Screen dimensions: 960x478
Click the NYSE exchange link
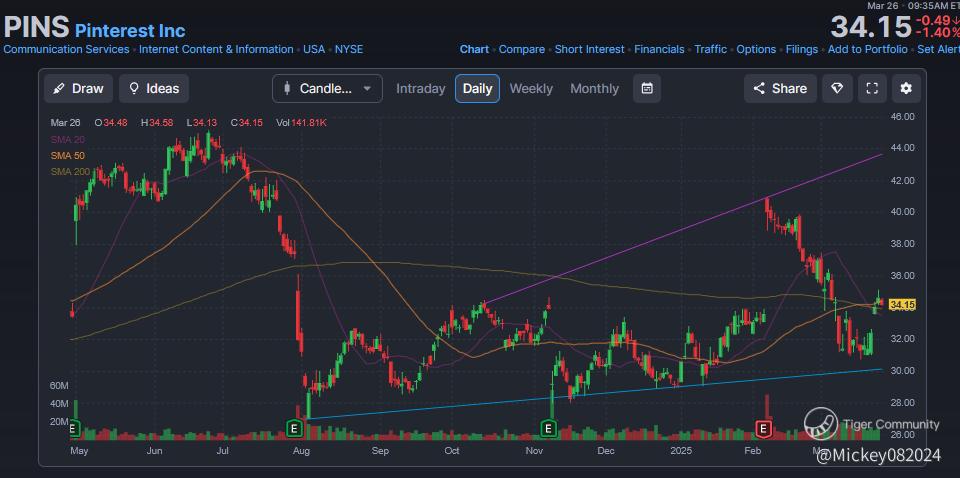pos(349,50)
